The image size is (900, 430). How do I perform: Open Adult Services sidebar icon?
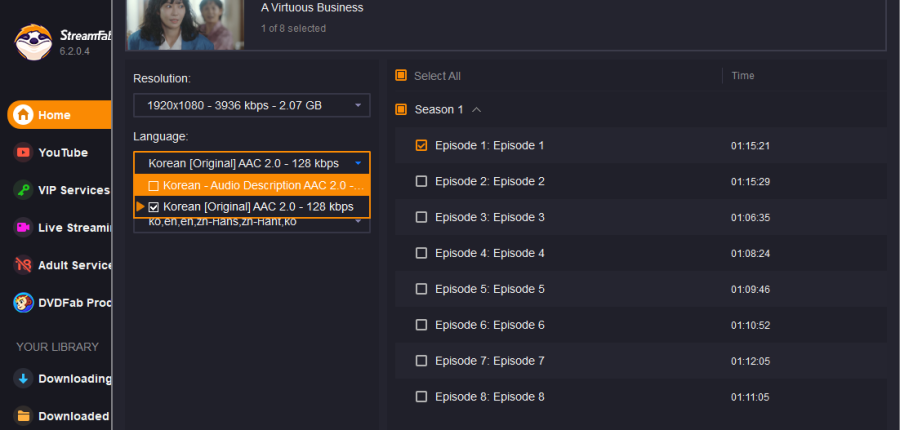[22, 264]
